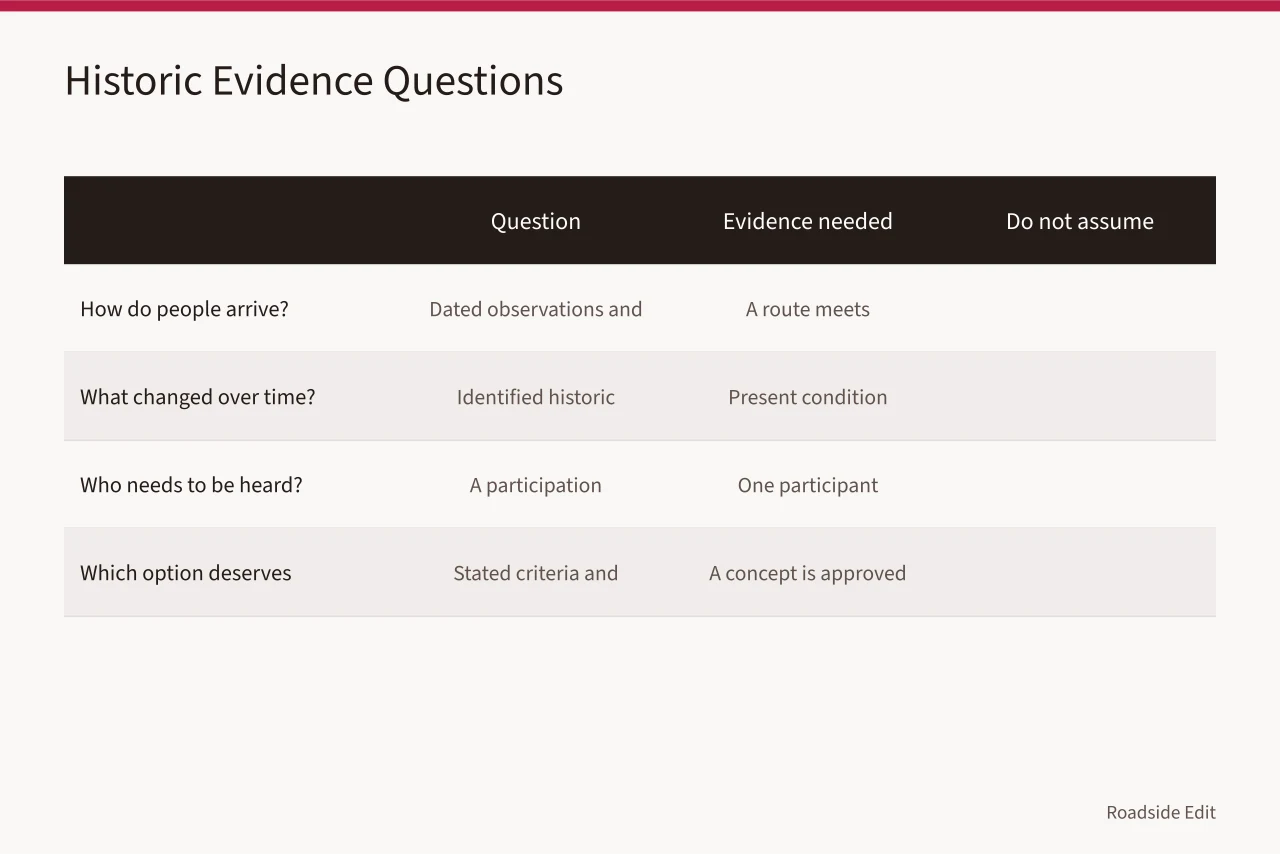Click the 'Dated observations and' cell

[x=536, y=309]
